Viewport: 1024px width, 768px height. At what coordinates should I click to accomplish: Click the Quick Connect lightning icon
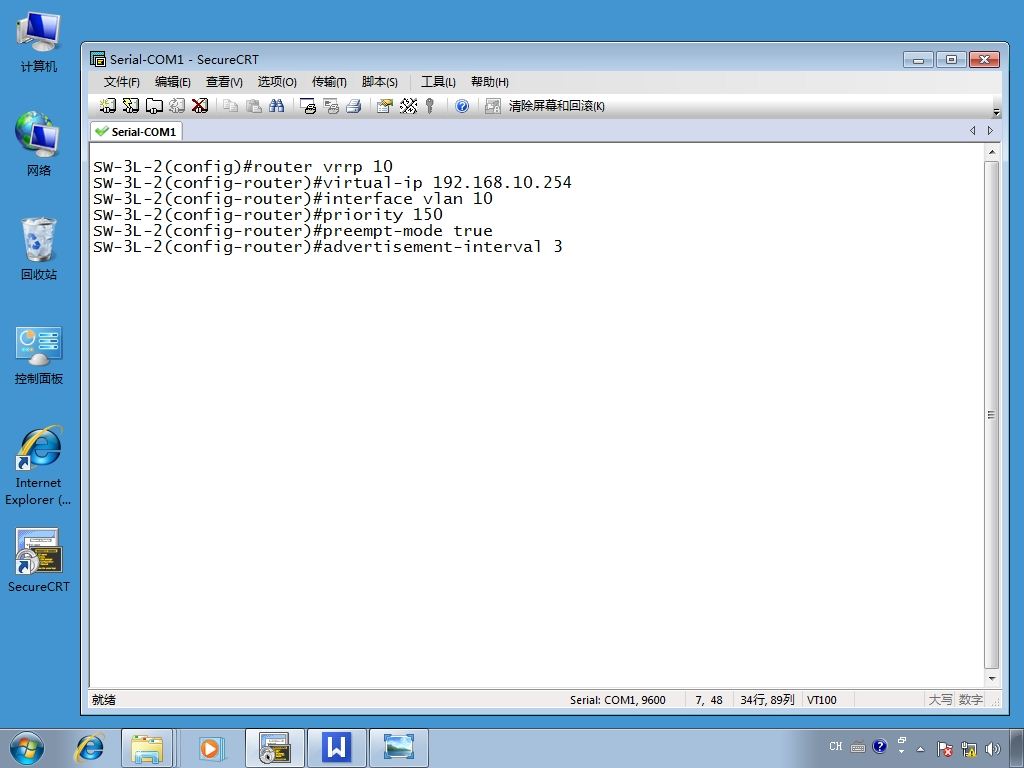click(131, 106)
